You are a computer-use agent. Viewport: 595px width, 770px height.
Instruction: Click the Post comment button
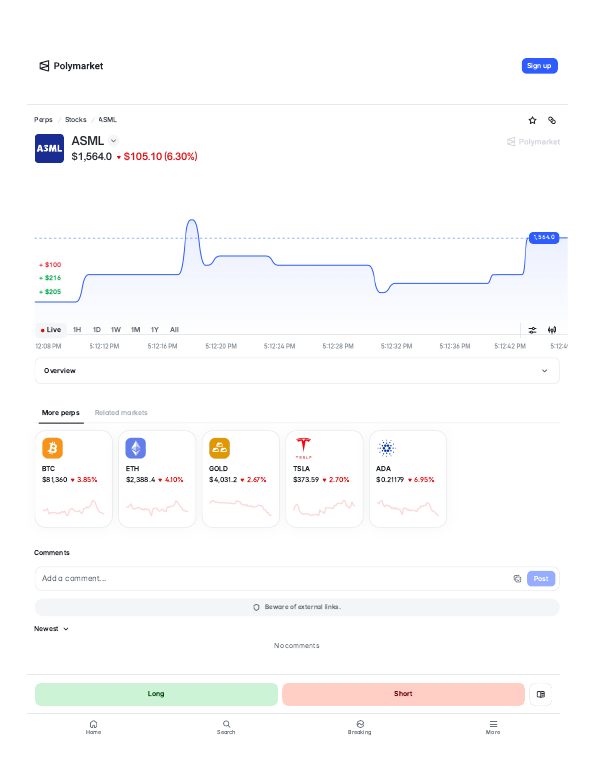[x=541, y=578]
